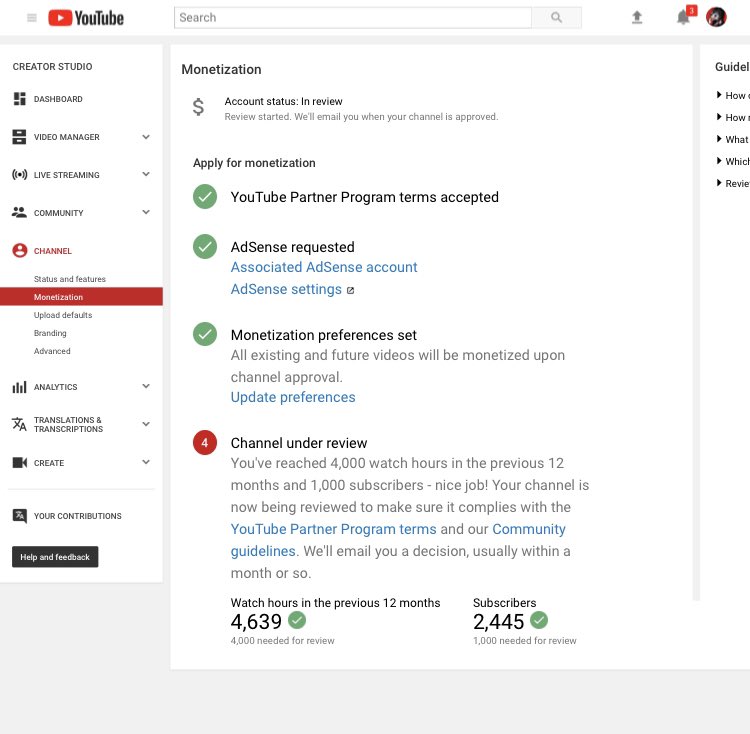The width and height of the screenshot is (750, 734).
Task: Open Status and features submenu item
Action: [x=70, y=279]
